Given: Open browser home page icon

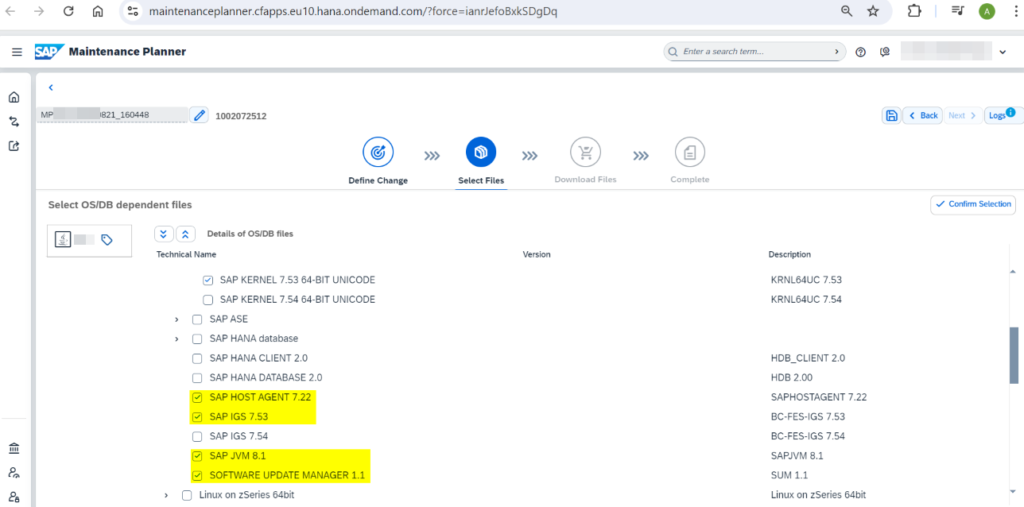Looking at the screenshot, I should [97, 11].
